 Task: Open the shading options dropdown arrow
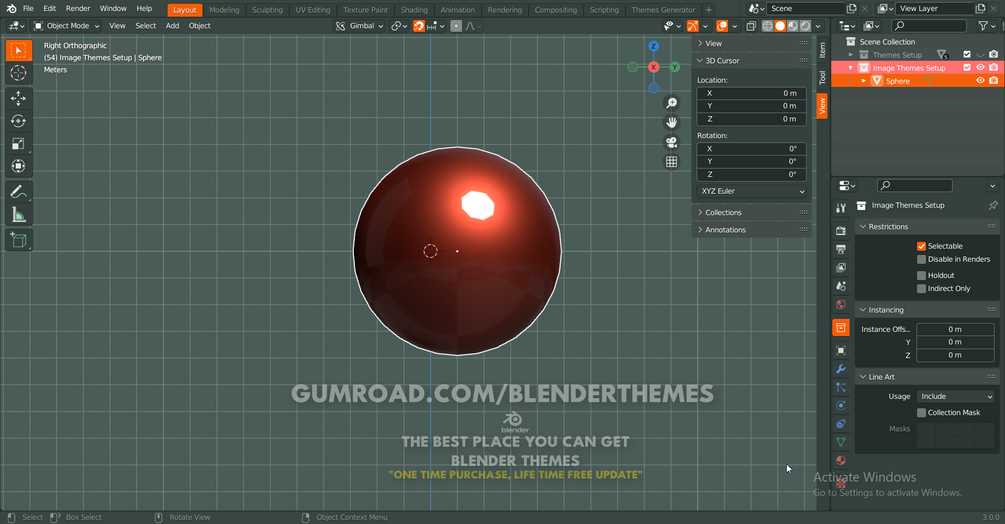coord(818,26)
